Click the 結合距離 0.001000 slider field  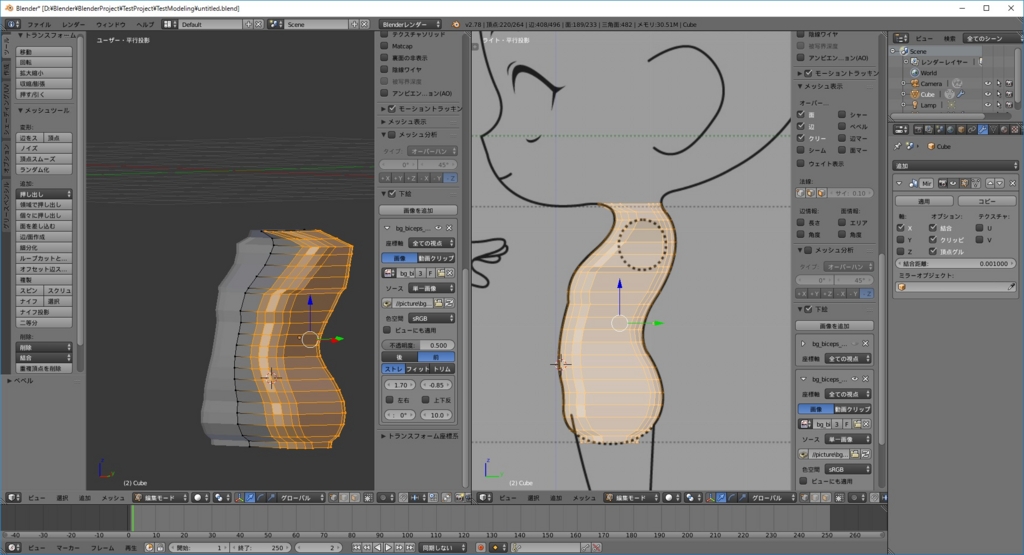[x=955, y=263]
